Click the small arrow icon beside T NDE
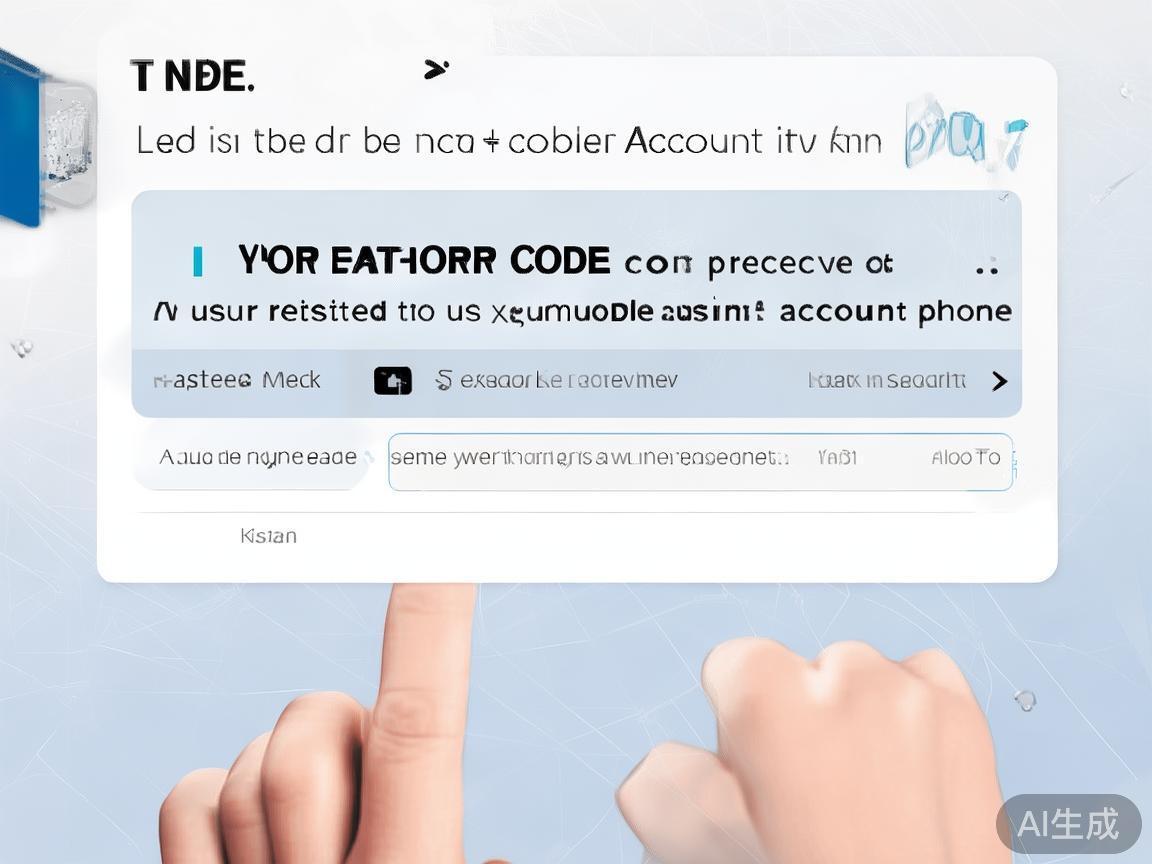 [436, 70]
